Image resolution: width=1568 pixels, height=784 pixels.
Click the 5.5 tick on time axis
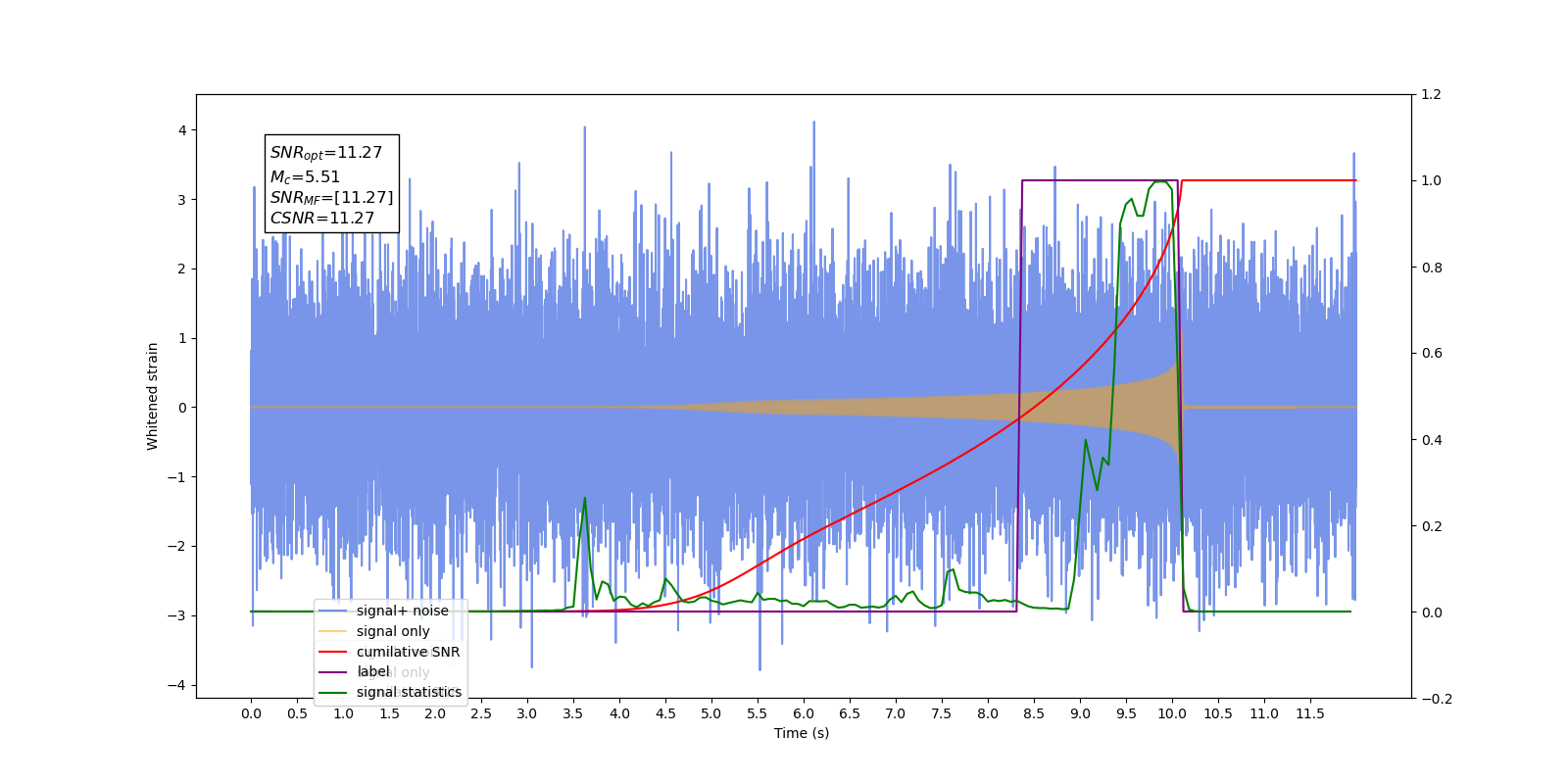[x=758, y=713]
